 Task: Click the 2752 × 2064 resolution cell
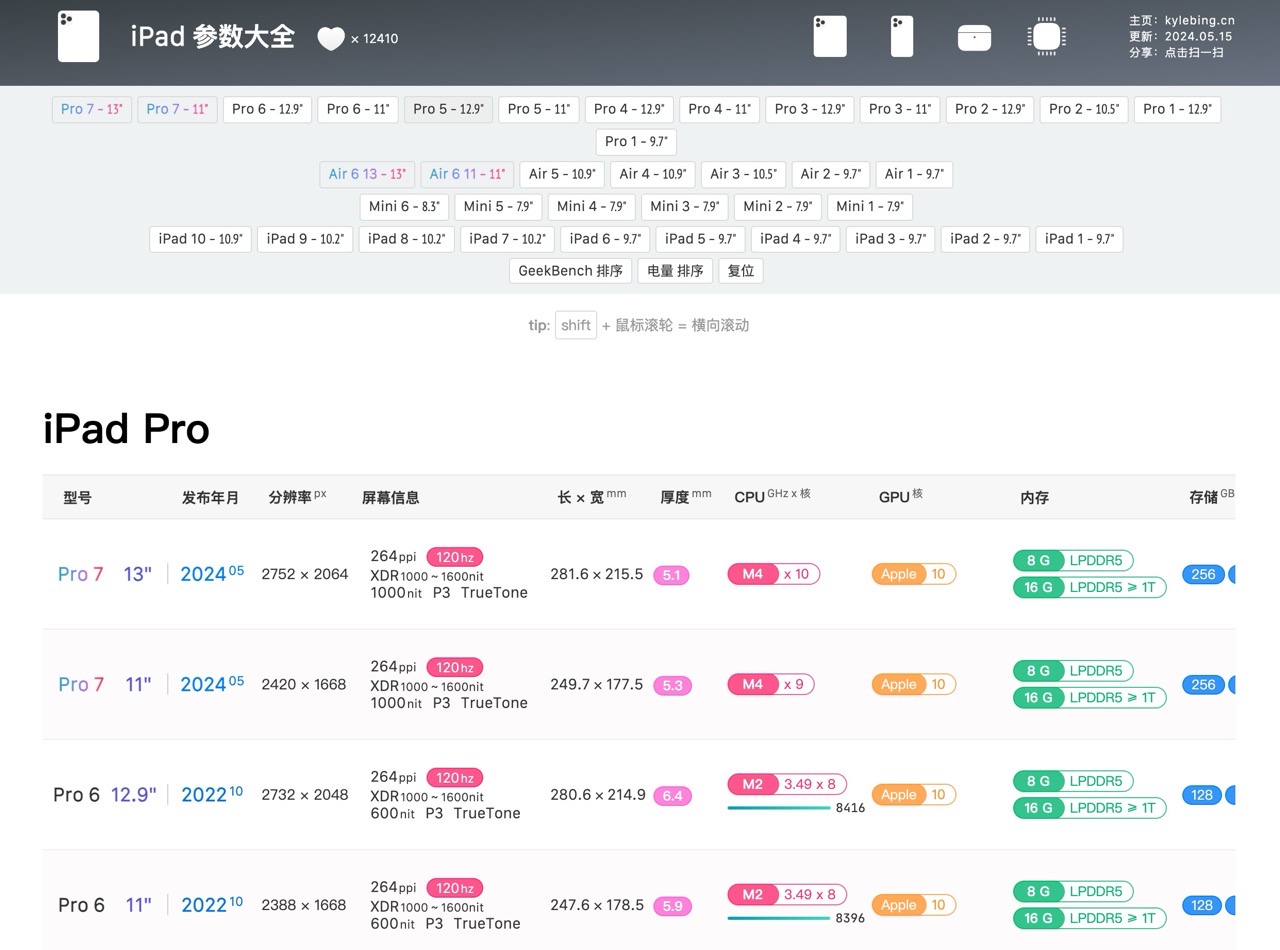pos(305,574)
